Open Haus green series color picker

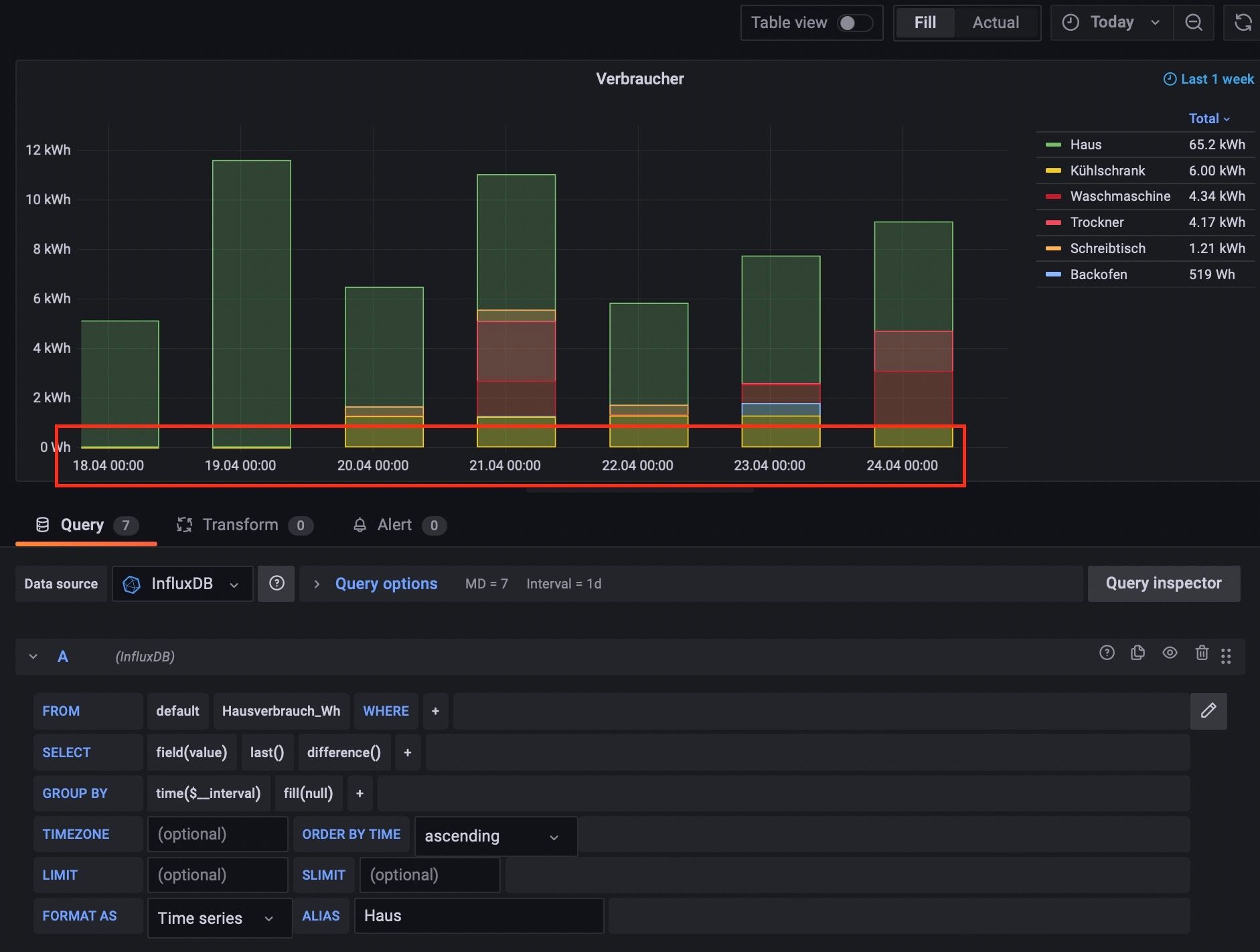[x=1053, y=145]
